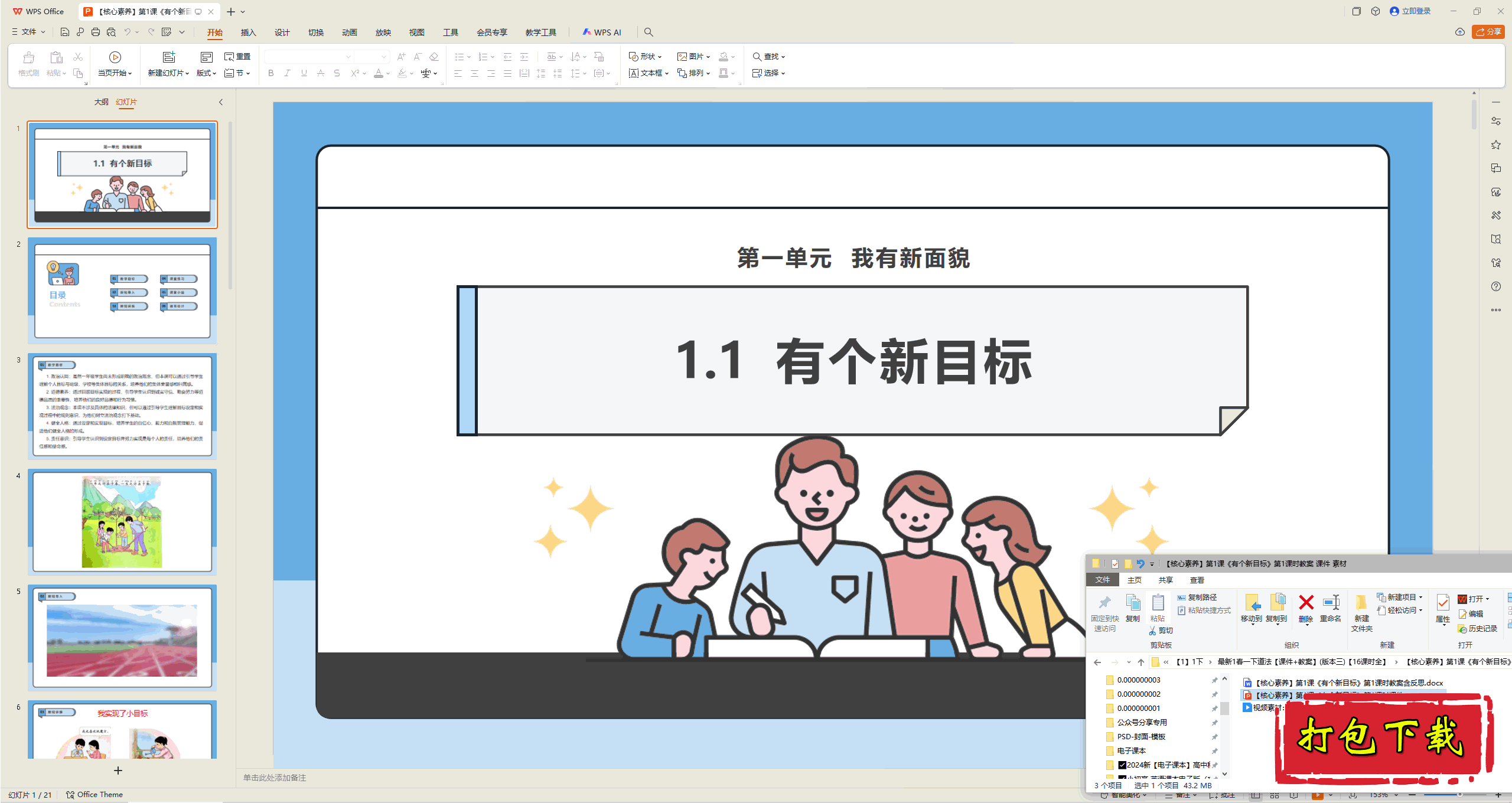Click the New Slide (新建幻灯片) icon
Screen dimensions: 1512x803
pos(169,57)
